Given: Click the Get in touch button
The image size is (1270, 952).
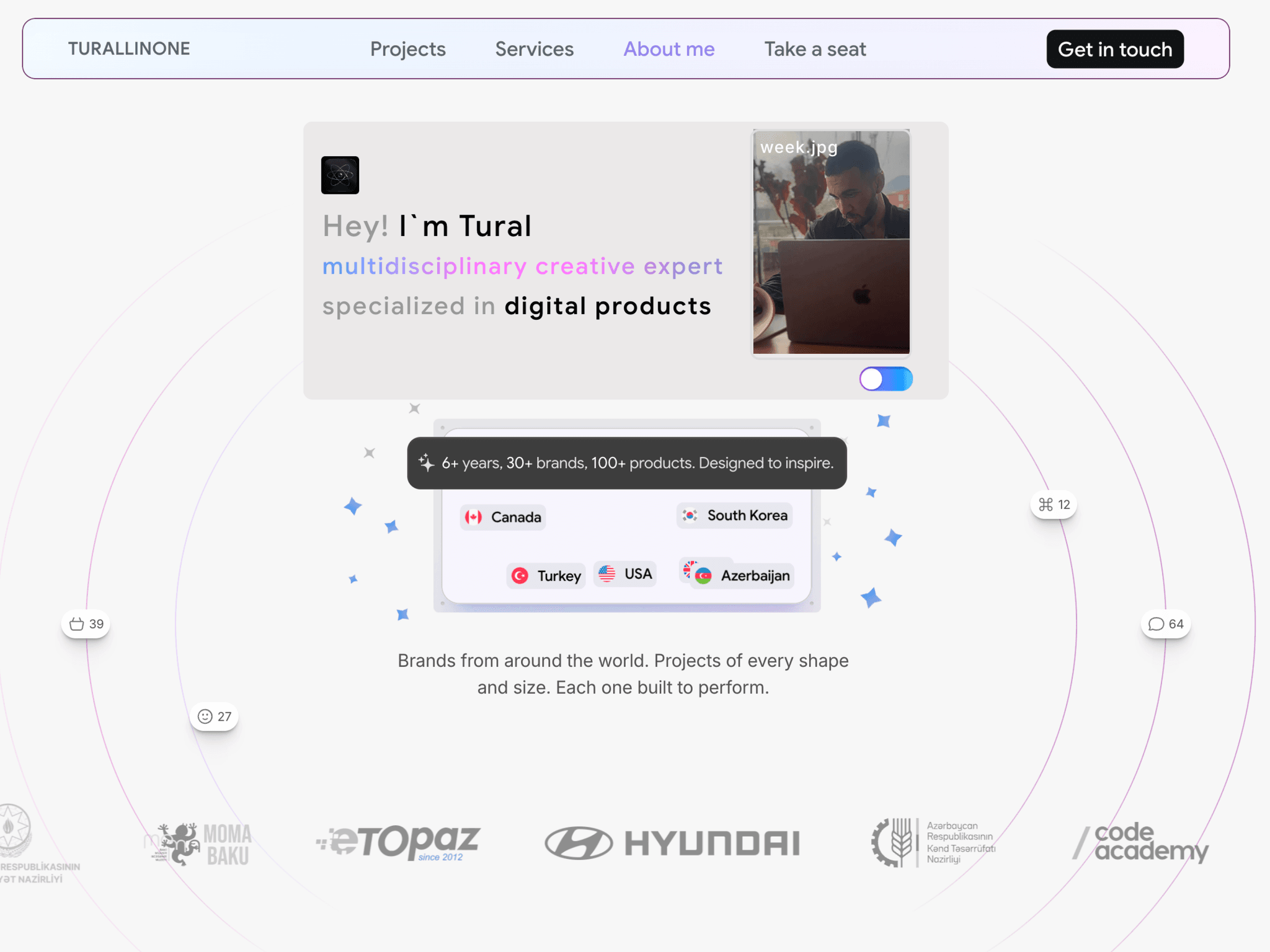Looking at the screenshot, I should click(1115, 49).
